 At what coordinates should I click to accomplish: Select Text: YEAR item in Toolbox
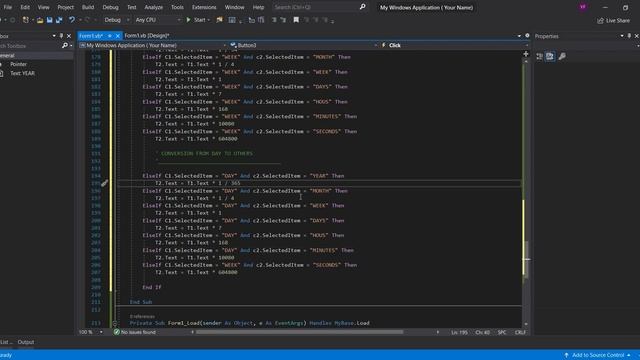22,73
